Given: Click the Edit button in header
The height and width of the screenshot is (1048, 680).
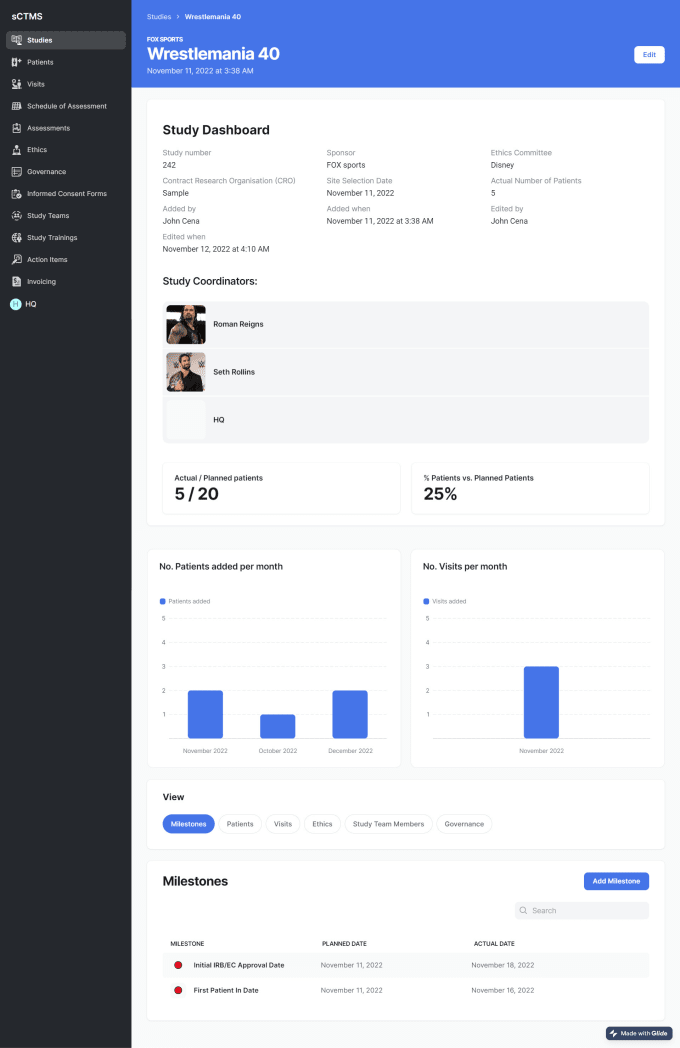Looking at the screenshot, I should point(649,55).
